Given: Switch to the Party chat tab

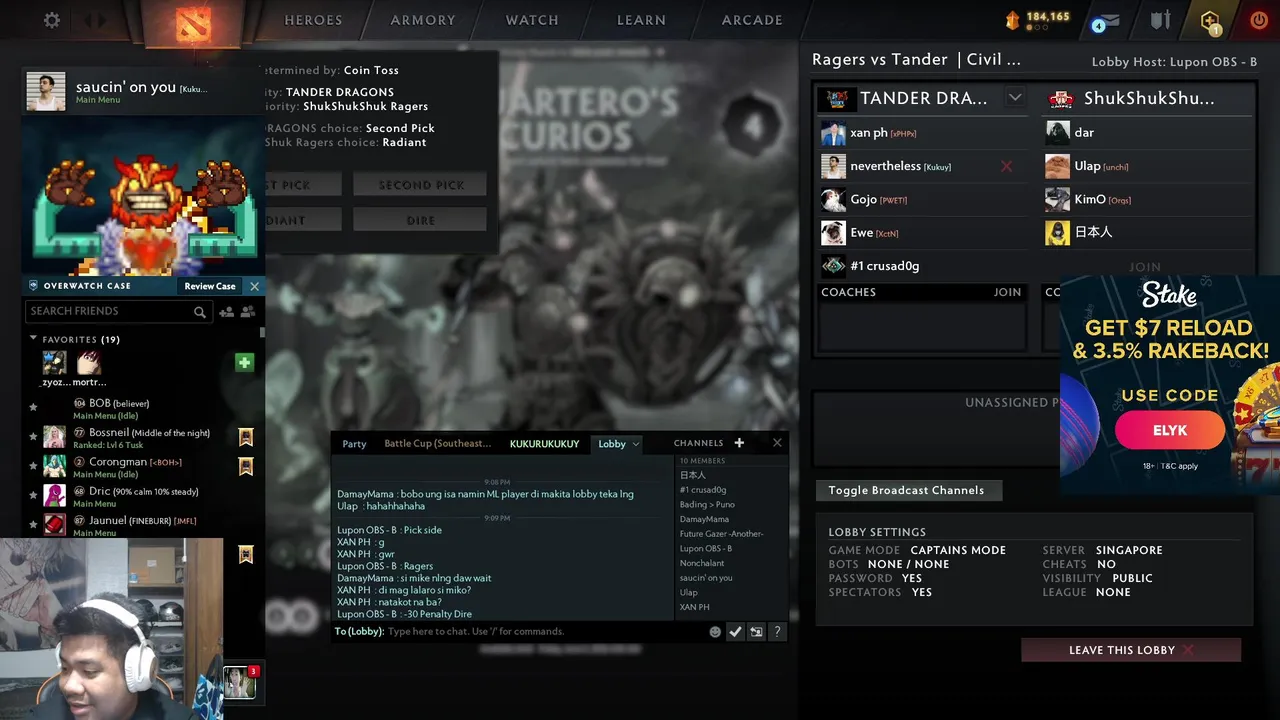Looking at the screenshot, I should pyautogui.click(x=354, y=444).
